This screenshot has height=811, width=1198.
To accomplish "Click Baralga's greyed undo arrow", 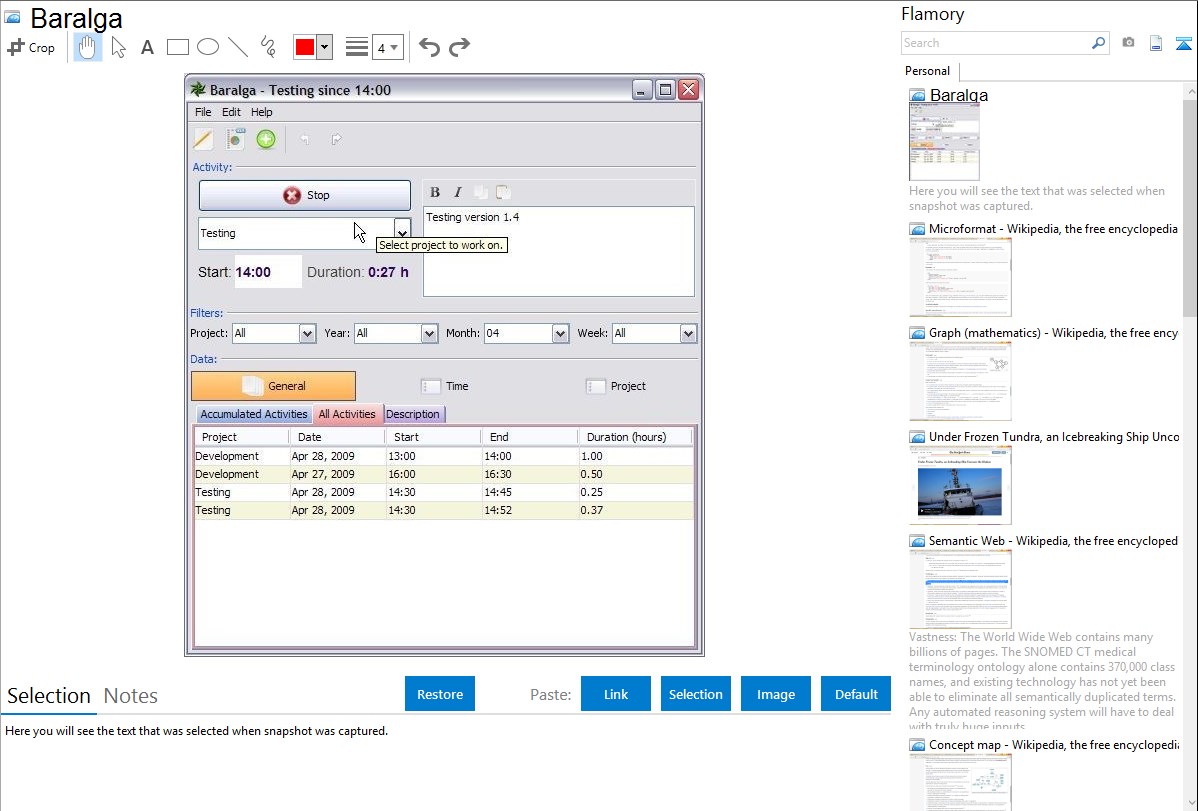I will pos(305,139).
